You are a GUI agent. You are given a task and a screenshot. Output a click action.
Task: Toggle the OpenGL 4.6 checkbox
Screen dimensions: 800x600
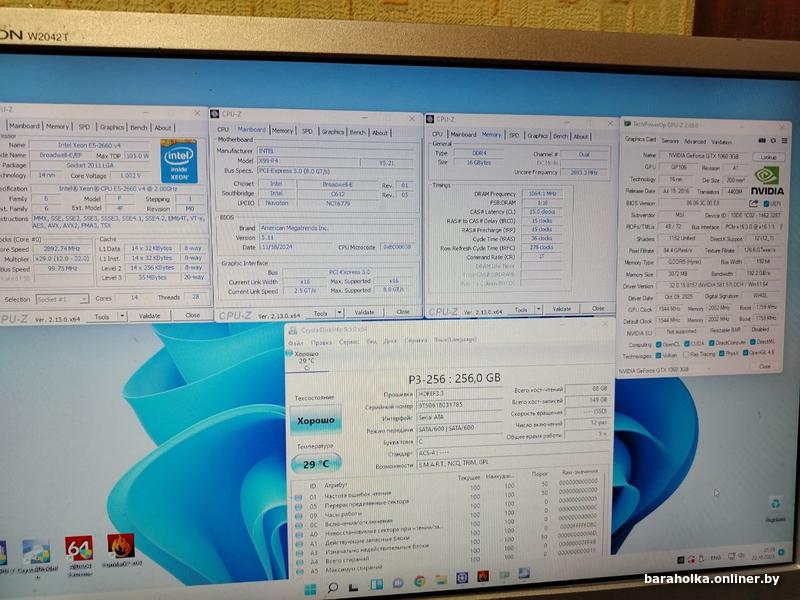click(746, 353)
